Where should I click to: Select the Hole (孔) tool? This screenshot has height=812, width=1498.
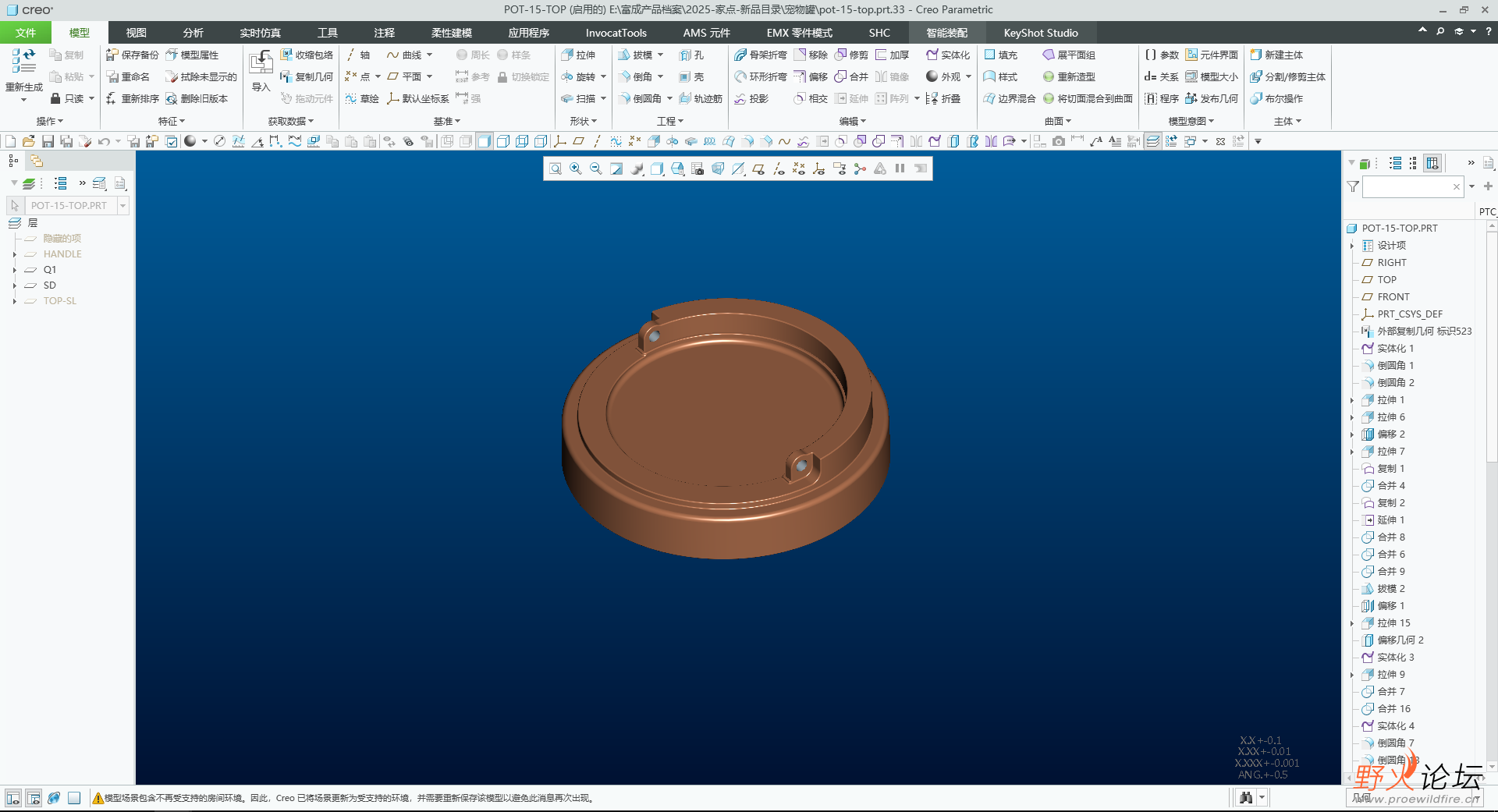click(691, 55)
